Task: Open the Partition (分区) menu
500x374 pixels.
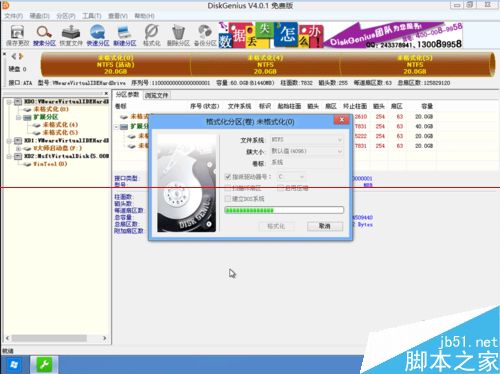Action: [x=66, y=16]
